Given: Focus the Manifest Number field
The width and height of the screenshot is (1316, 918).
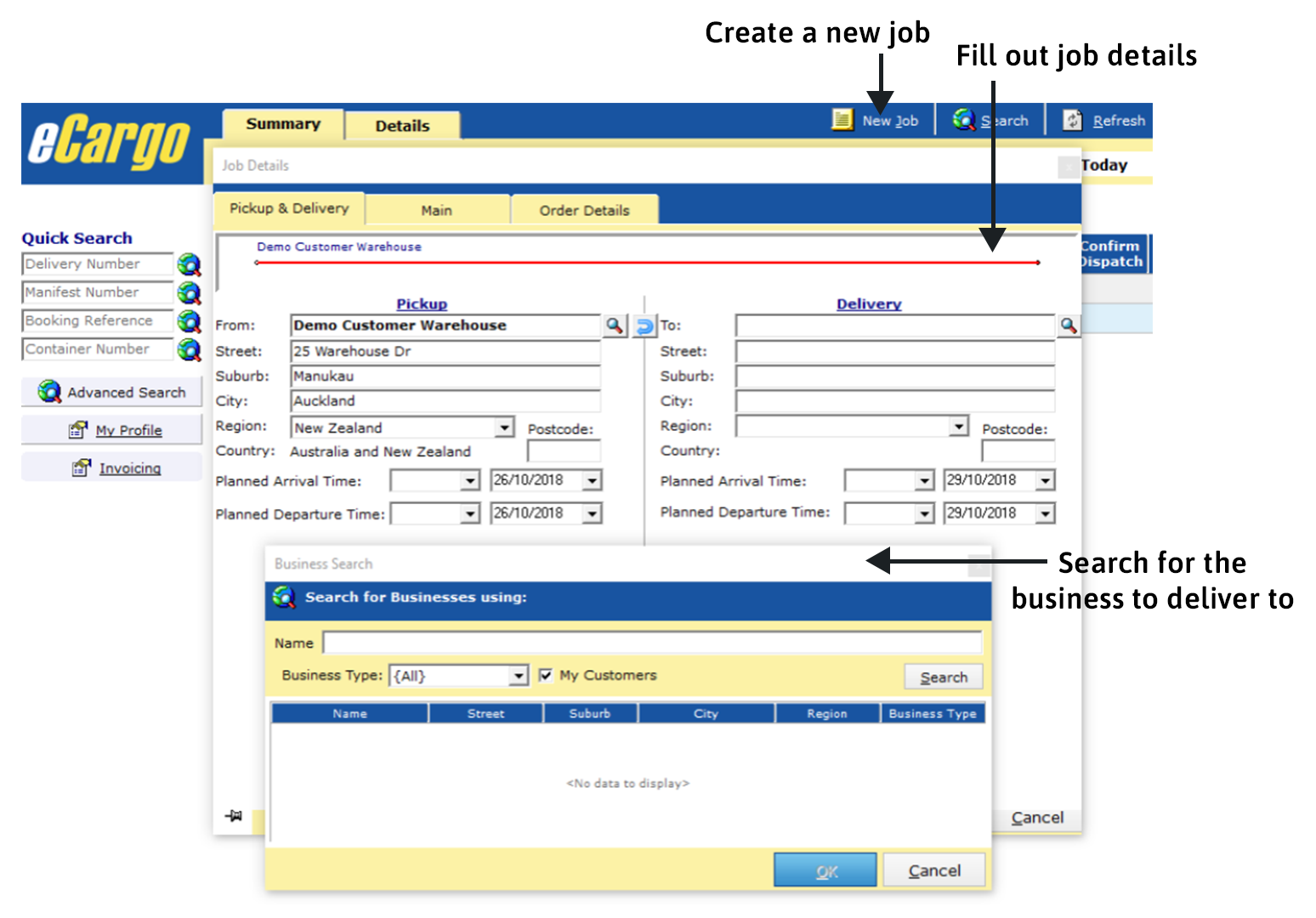Looking at the screenshot, I should pos(97,292).
